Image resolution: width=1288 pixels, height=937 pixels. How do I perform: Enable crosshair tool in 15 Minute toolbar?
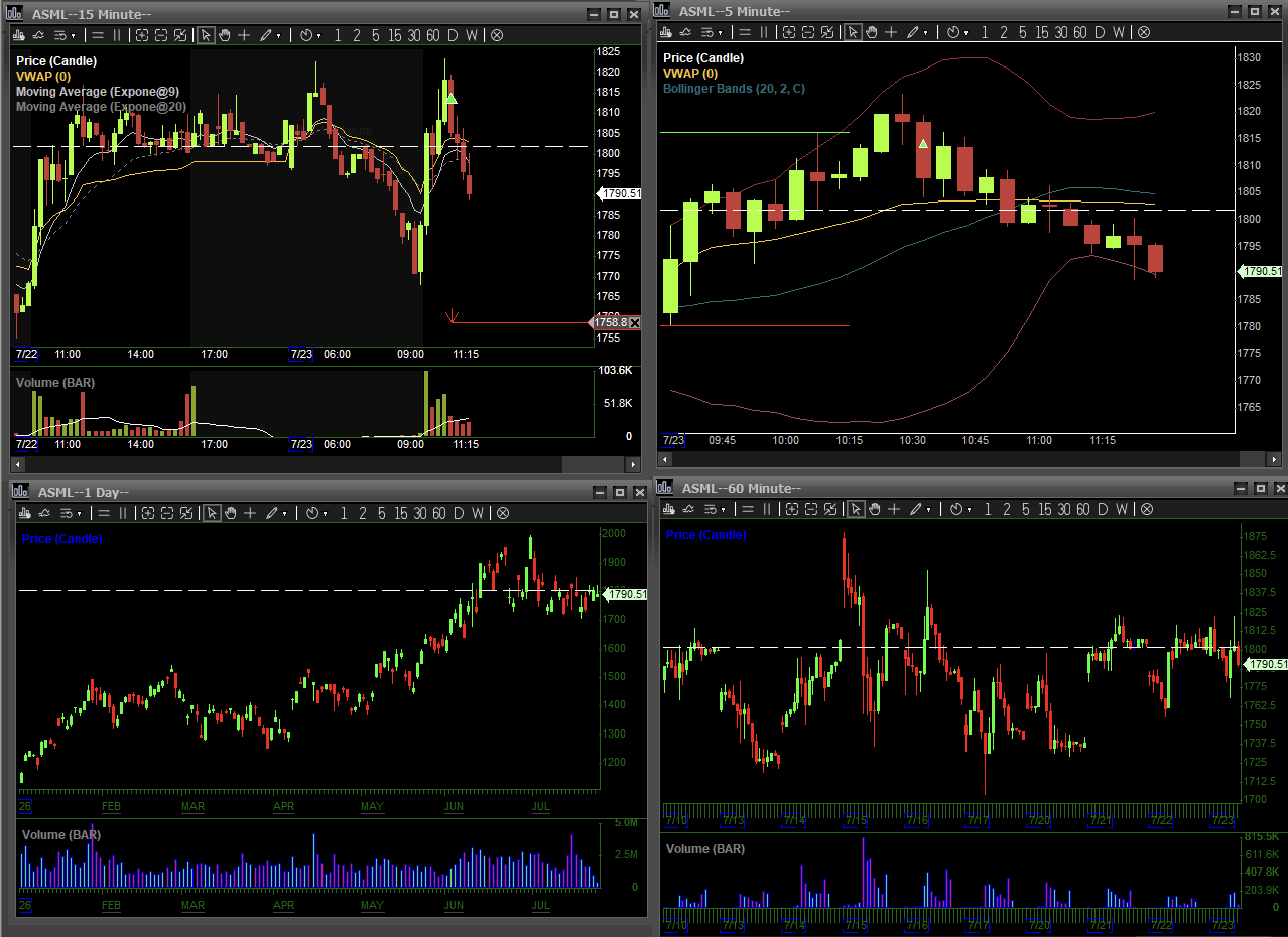point(244,36)
